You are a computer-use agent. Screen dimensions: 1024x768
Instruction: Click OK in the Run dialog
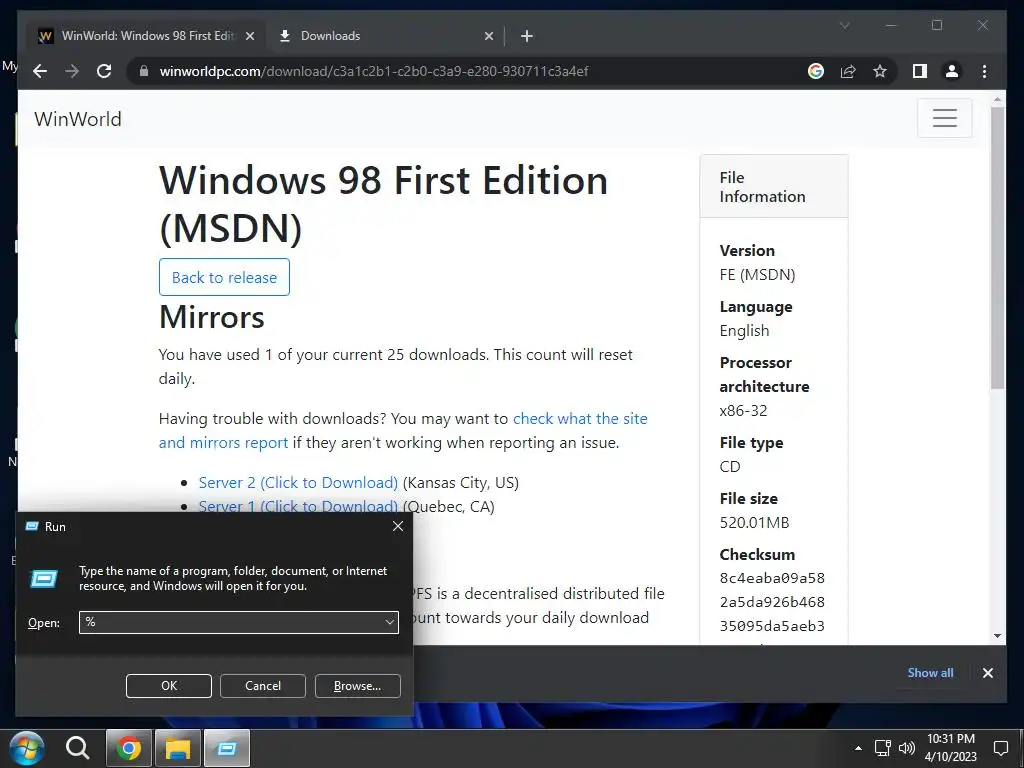tap(168, 686)
